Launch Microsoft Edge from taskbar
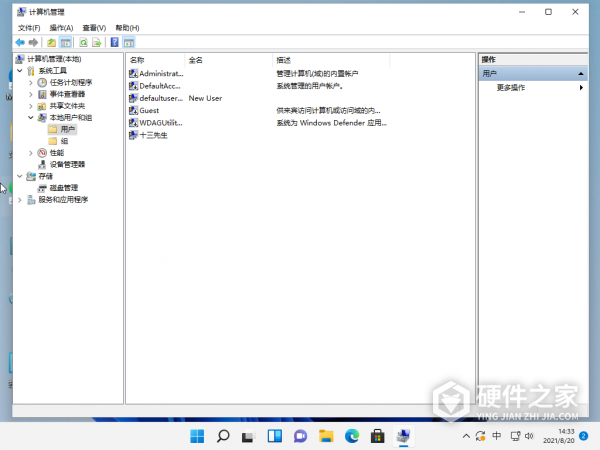 [x=352, y=436]
